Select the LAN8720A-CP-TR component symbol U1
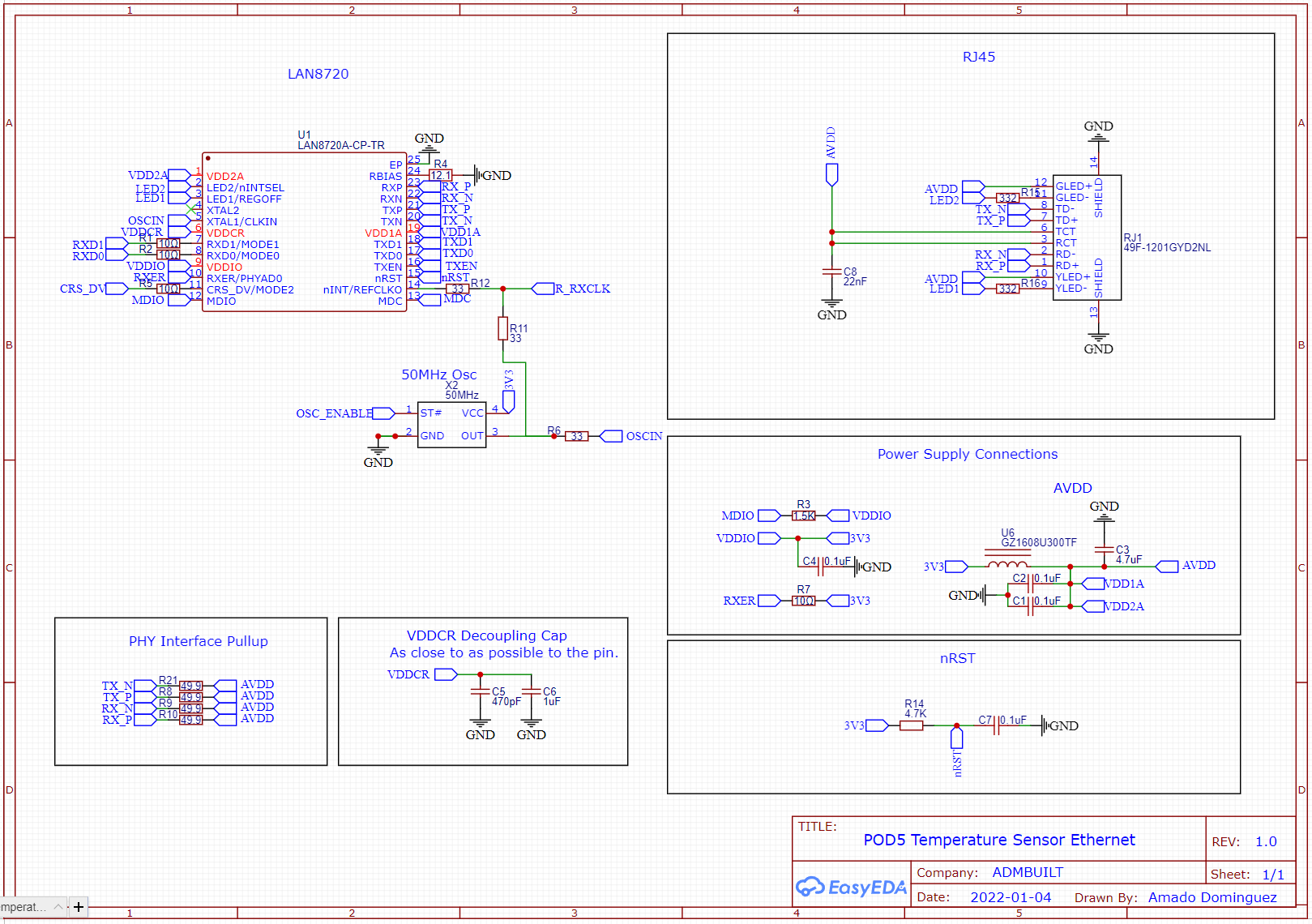The height and width of the screenshot is (924, 1312). point(304,231)
